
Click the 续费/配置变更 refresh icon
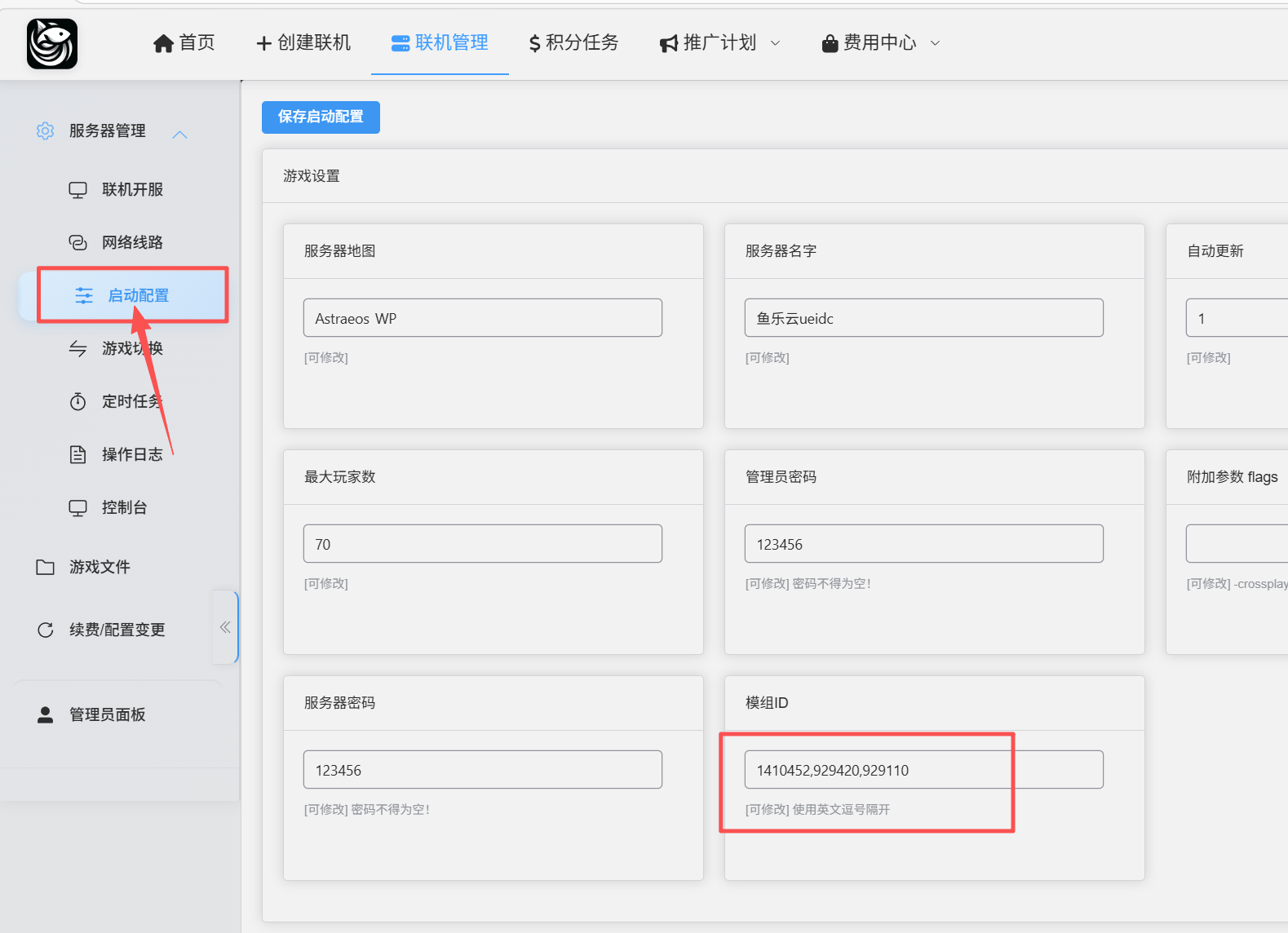click(x=46, y=630)
